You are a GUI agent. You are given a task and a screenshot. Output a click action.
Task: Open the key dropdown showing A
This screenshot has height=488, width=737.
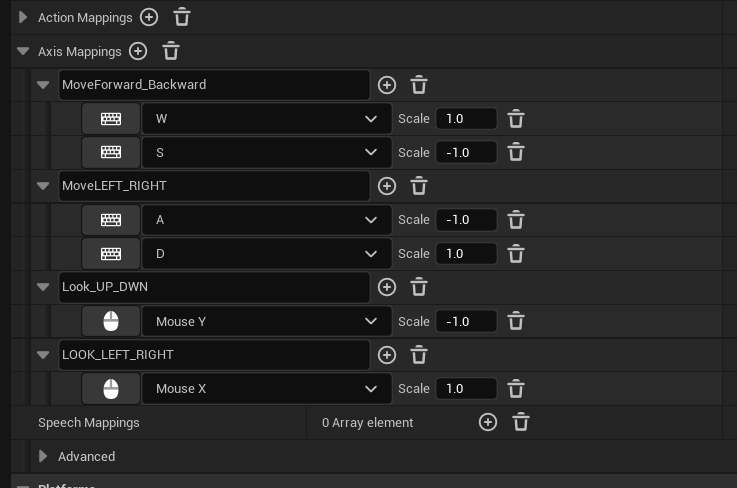click(267, 220)
